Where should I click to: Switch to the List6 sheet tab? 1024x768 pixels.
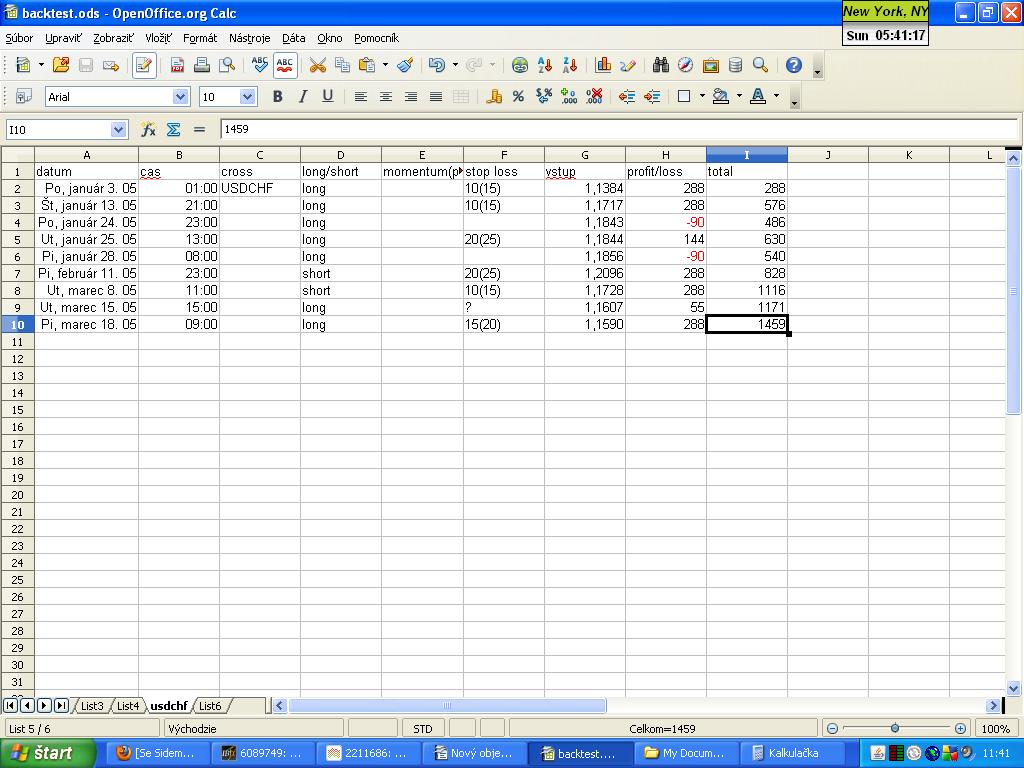click(210, 706)
